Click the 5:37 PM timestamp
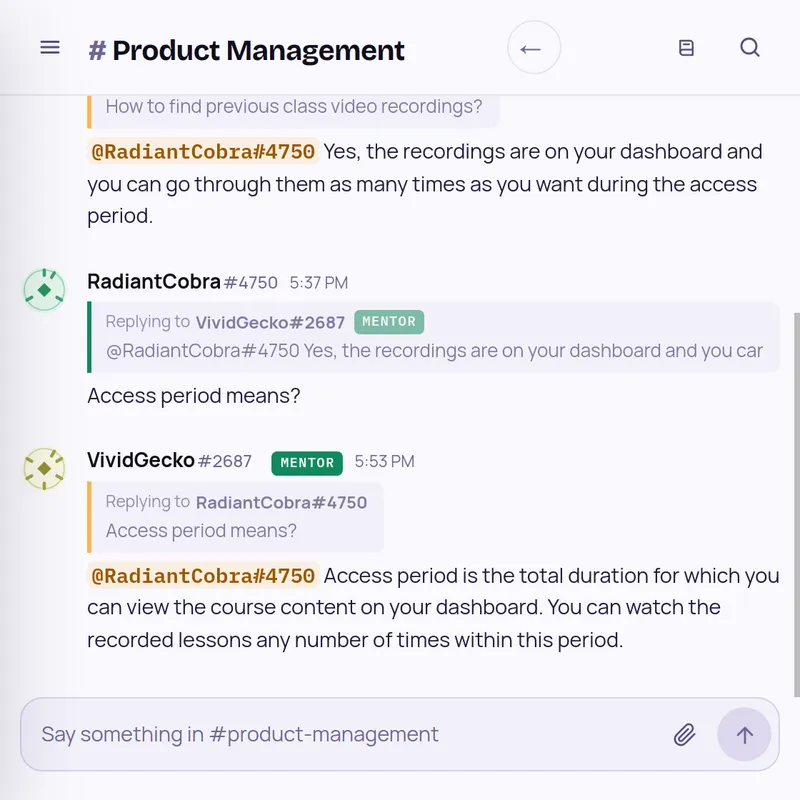Screen dimensions: 800x800 319,283
